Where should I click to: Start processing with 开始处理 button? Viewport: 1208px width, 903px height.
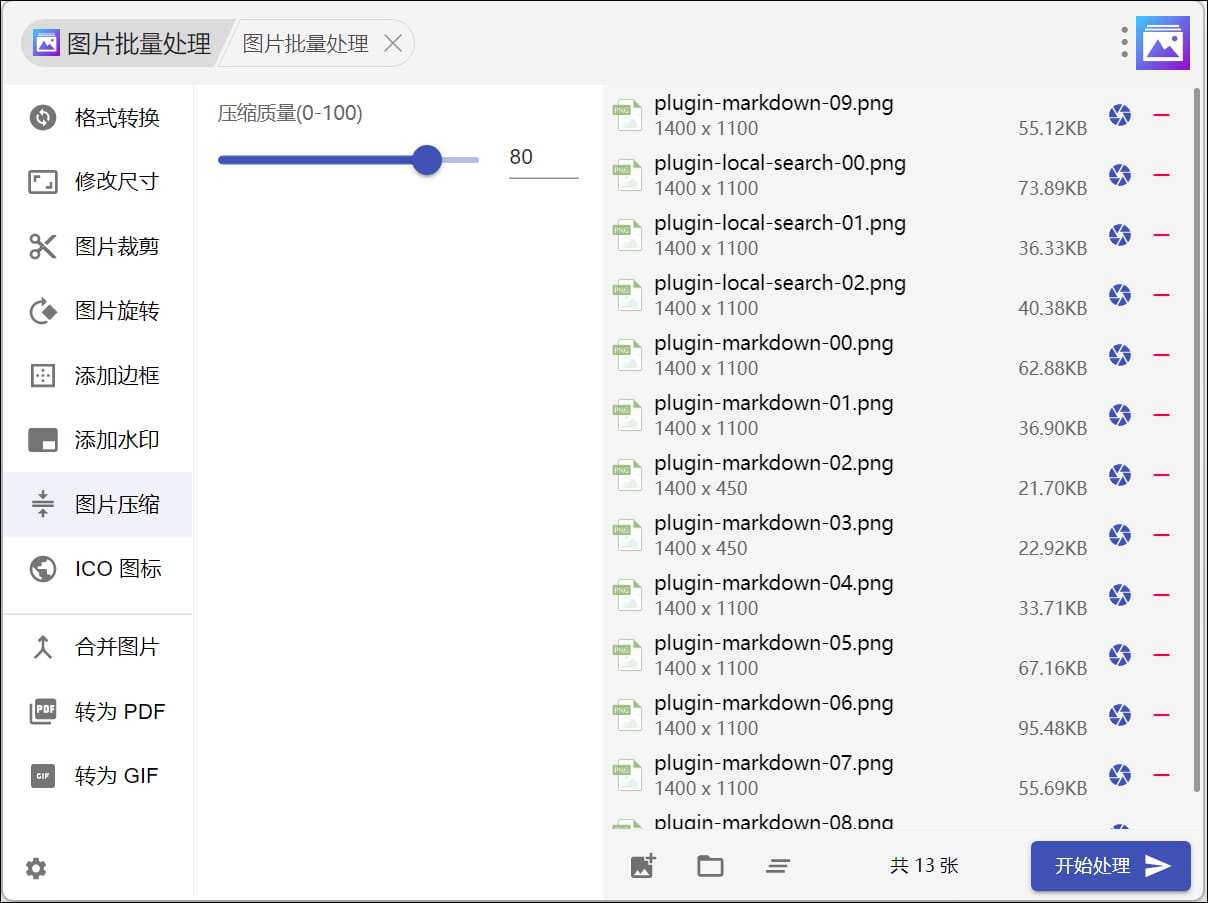click(1110, 866)
